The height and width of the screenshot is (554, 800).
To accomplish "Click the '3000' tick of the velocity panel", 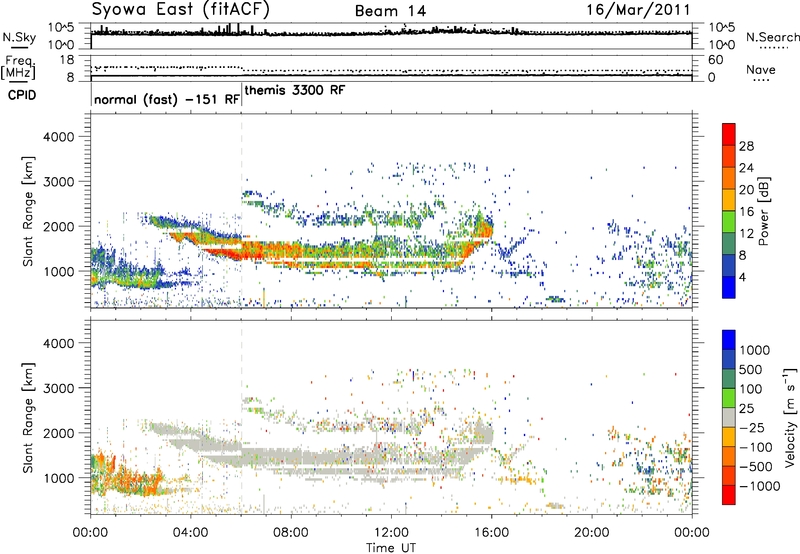I will (x=59, y=388).
